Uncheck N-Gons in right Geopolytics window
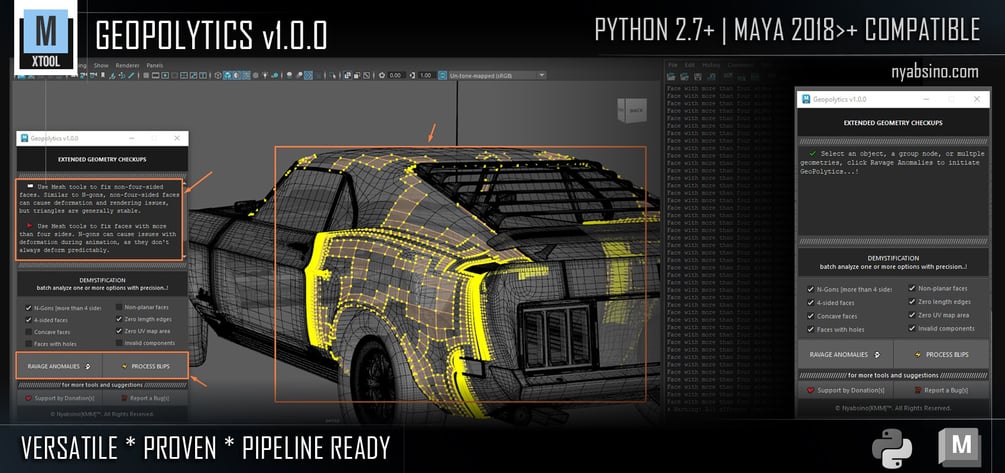 point(811,290)
